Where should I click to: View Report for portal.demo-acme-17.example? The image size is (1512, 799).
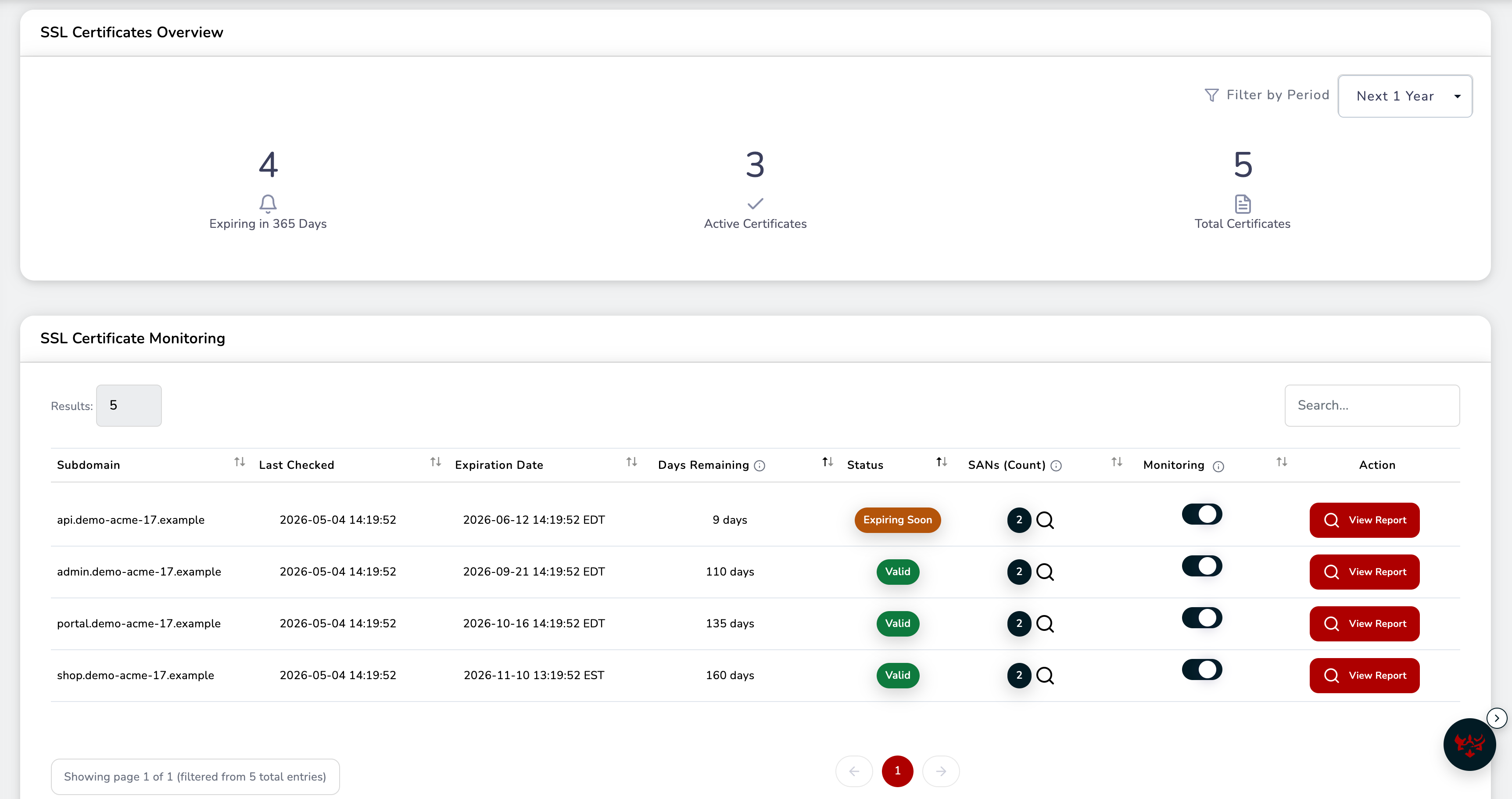(x=1365, y=623)
